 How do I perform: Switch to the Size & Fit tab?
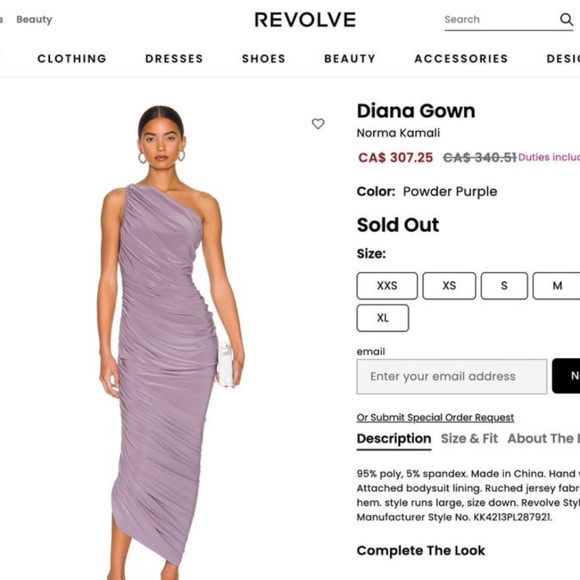click(x=469, y=438)
